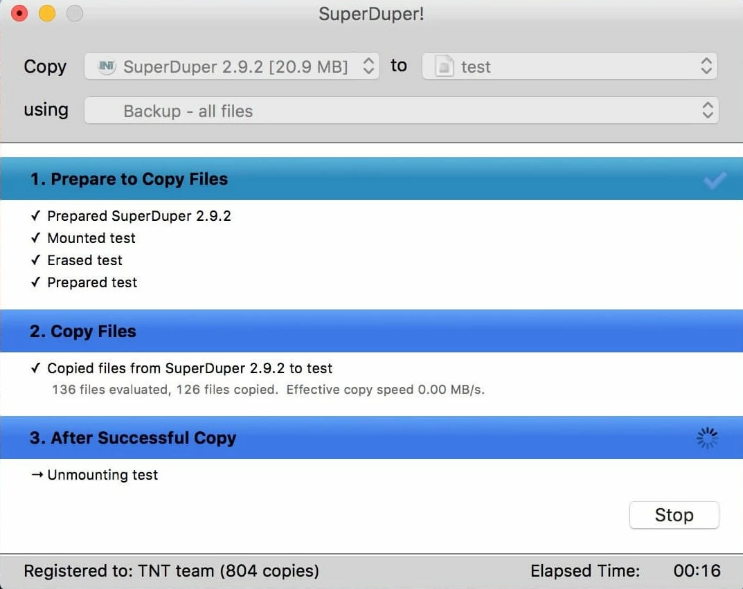Image resolution: width=743 pixels, height=589 pixels.
Task: Click the using label
Action: (x=46, y=110)
